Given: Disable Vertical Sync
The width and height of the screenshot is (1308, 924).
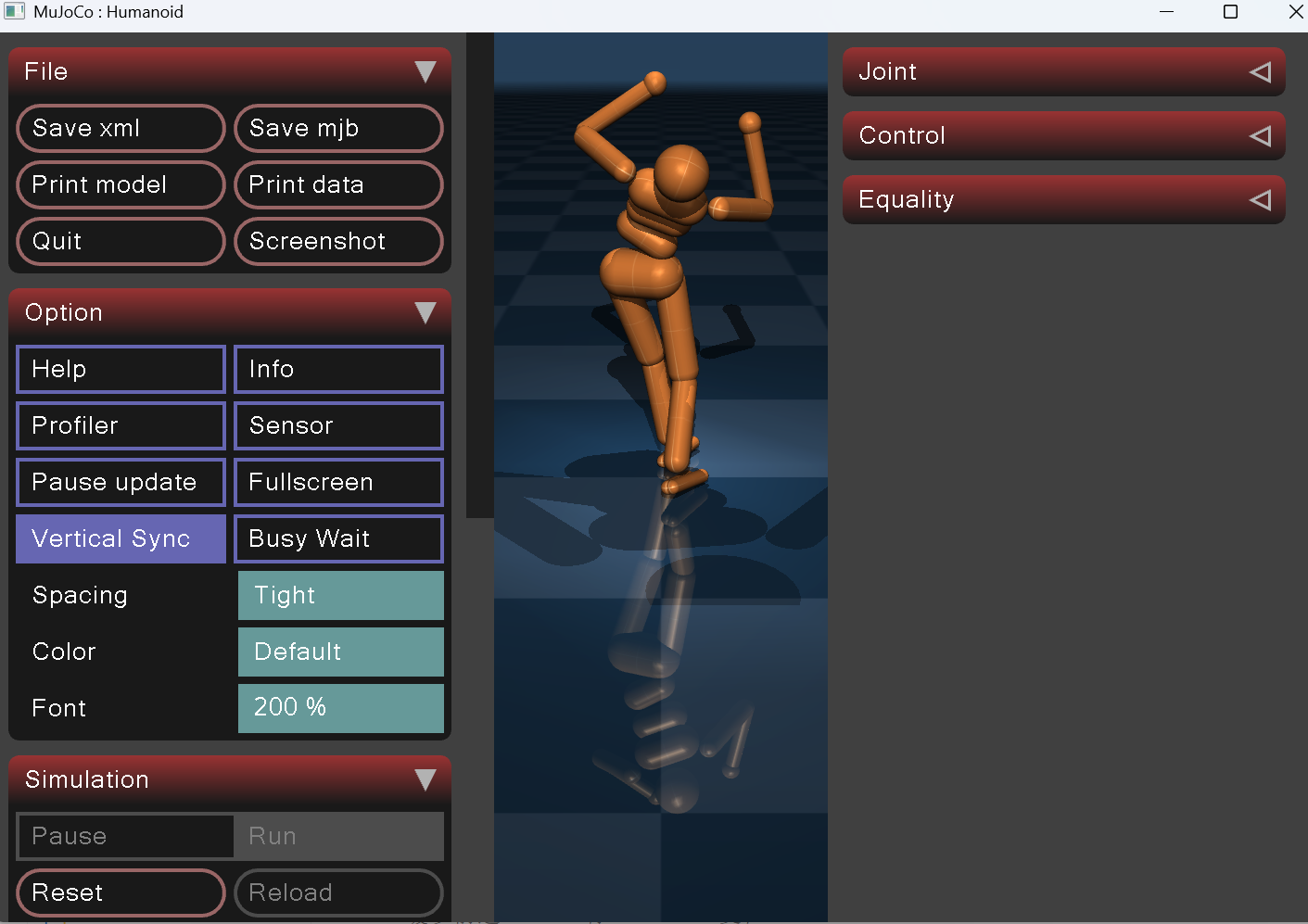Looking at the screenshot, I should (121, 538).
